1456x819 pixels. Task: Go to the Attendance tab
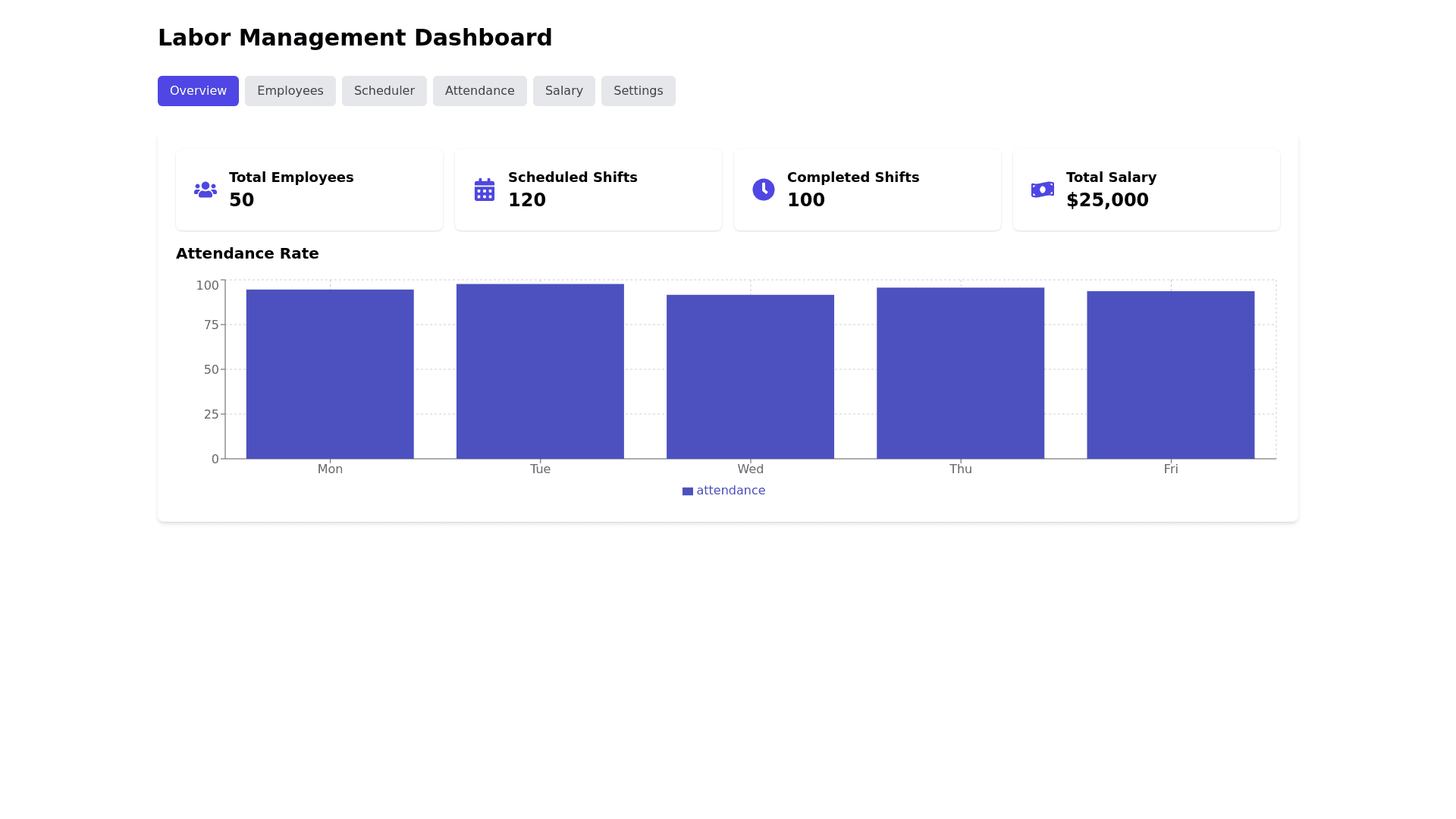[479, 91]
